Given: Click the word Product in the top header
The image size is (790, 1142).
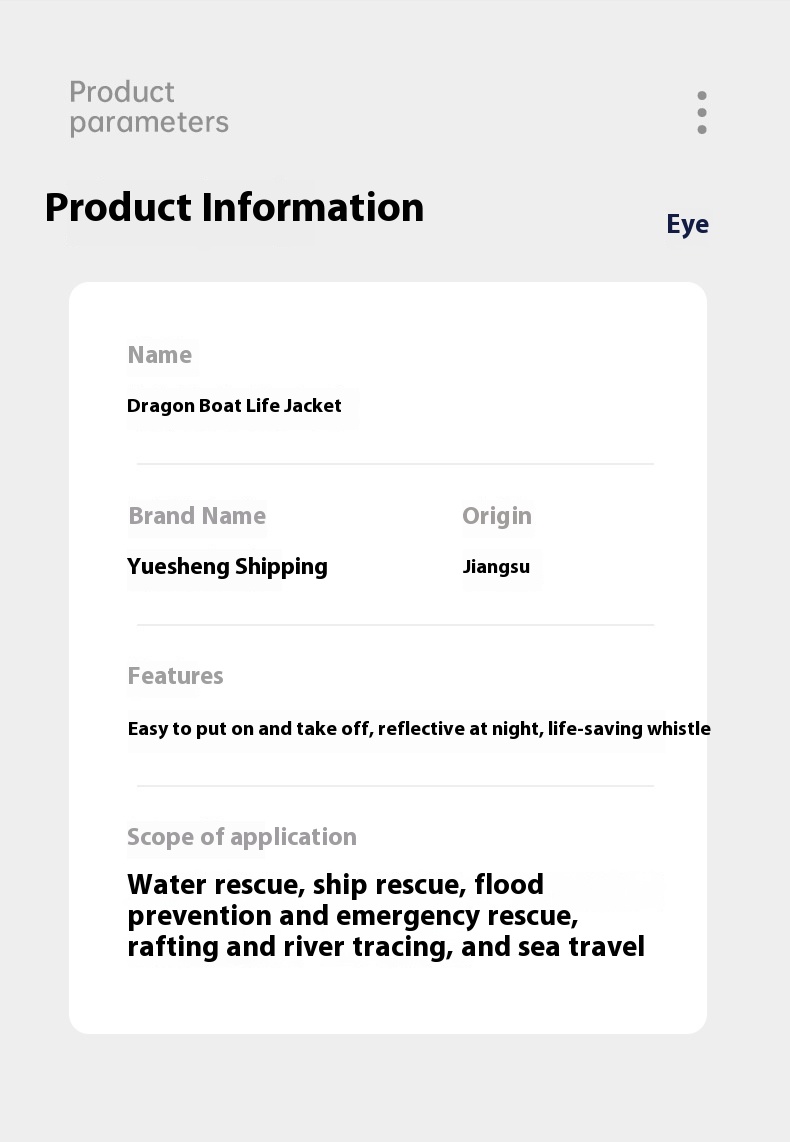Looking at the screenshot, I should tap(122, 92).
